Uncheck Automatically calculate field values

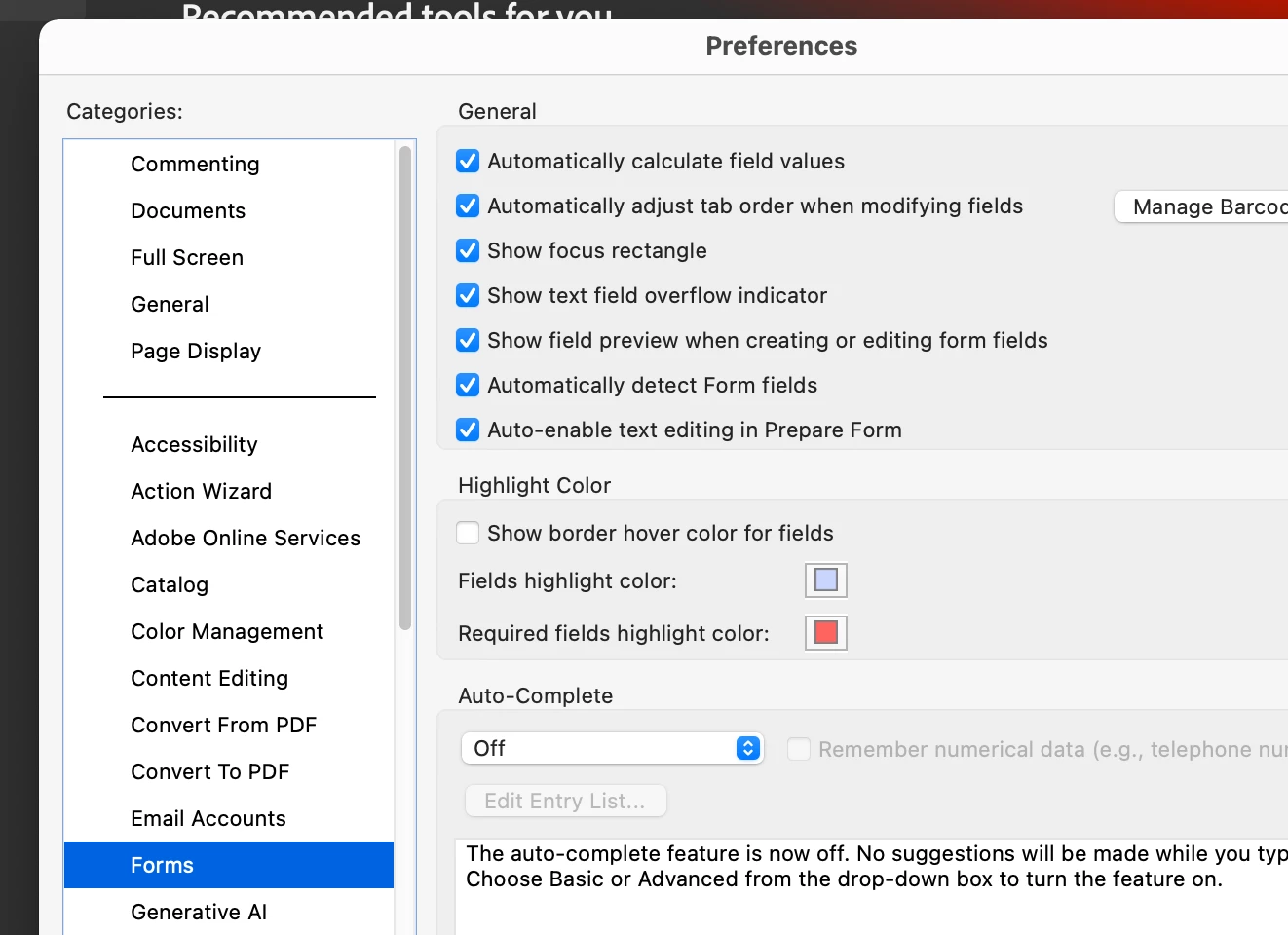468,162
